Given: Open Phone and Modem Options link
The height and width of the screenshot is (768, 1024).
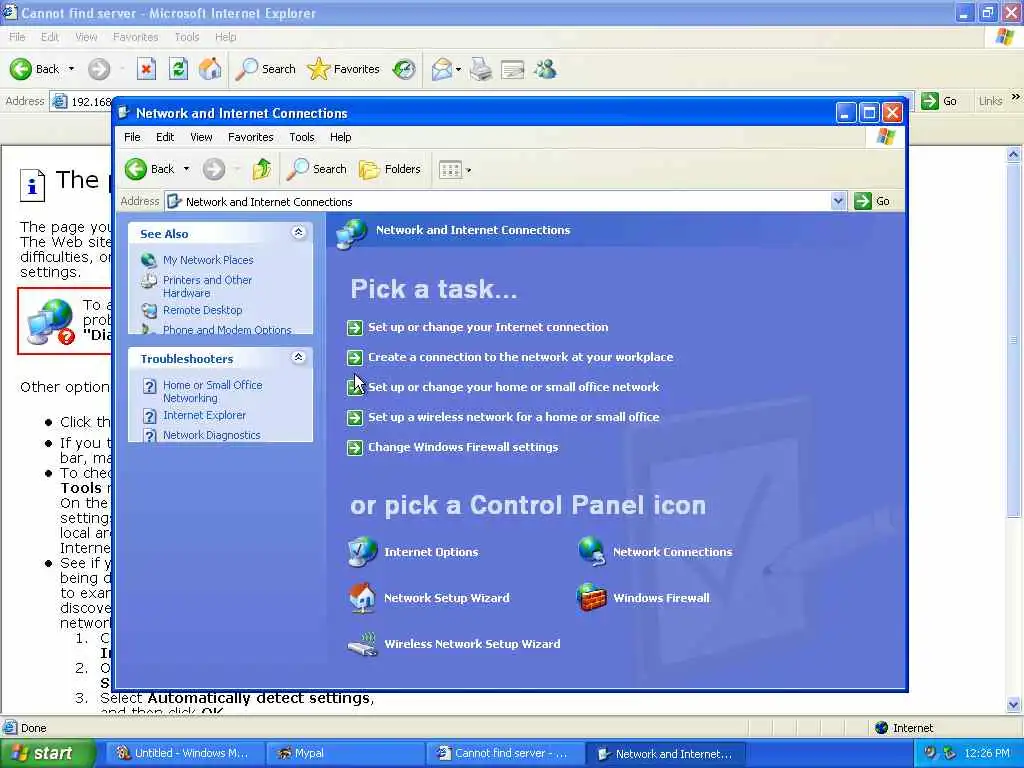Looking at the screenshot, I should click(x=227, y=330).
